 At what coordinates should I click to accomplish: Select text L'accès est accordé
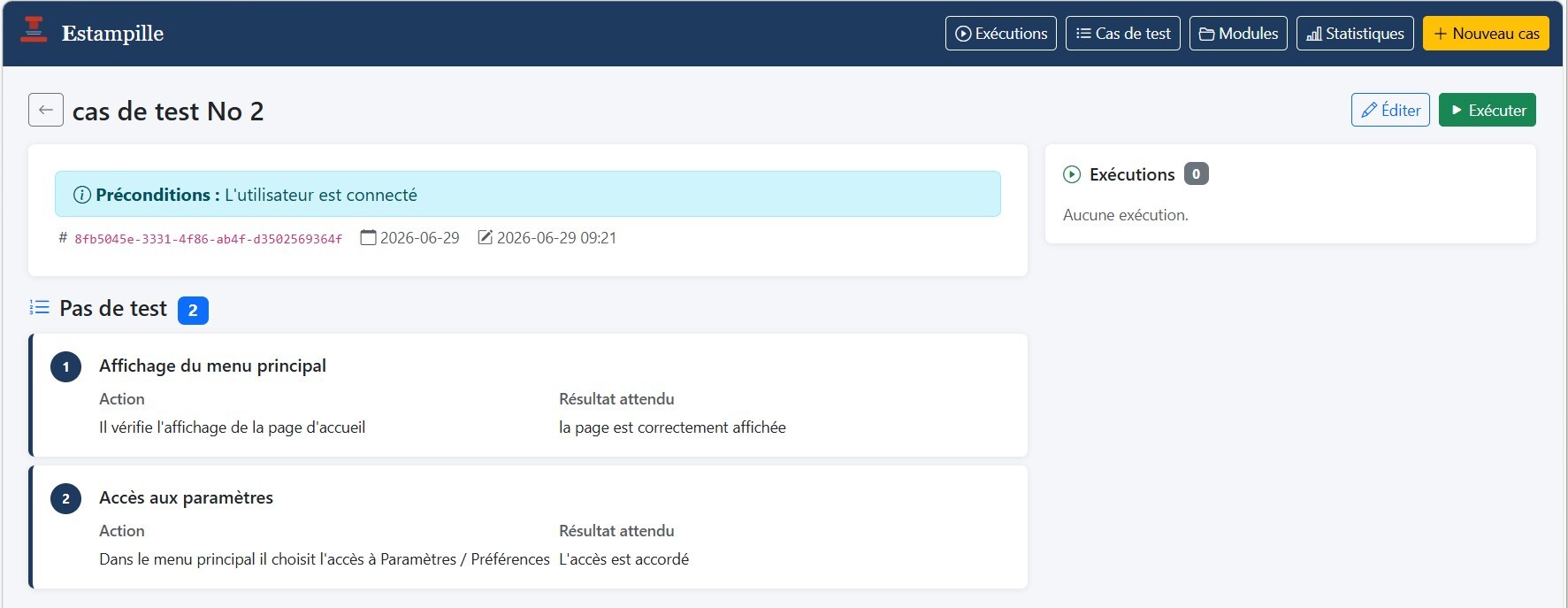623,559
